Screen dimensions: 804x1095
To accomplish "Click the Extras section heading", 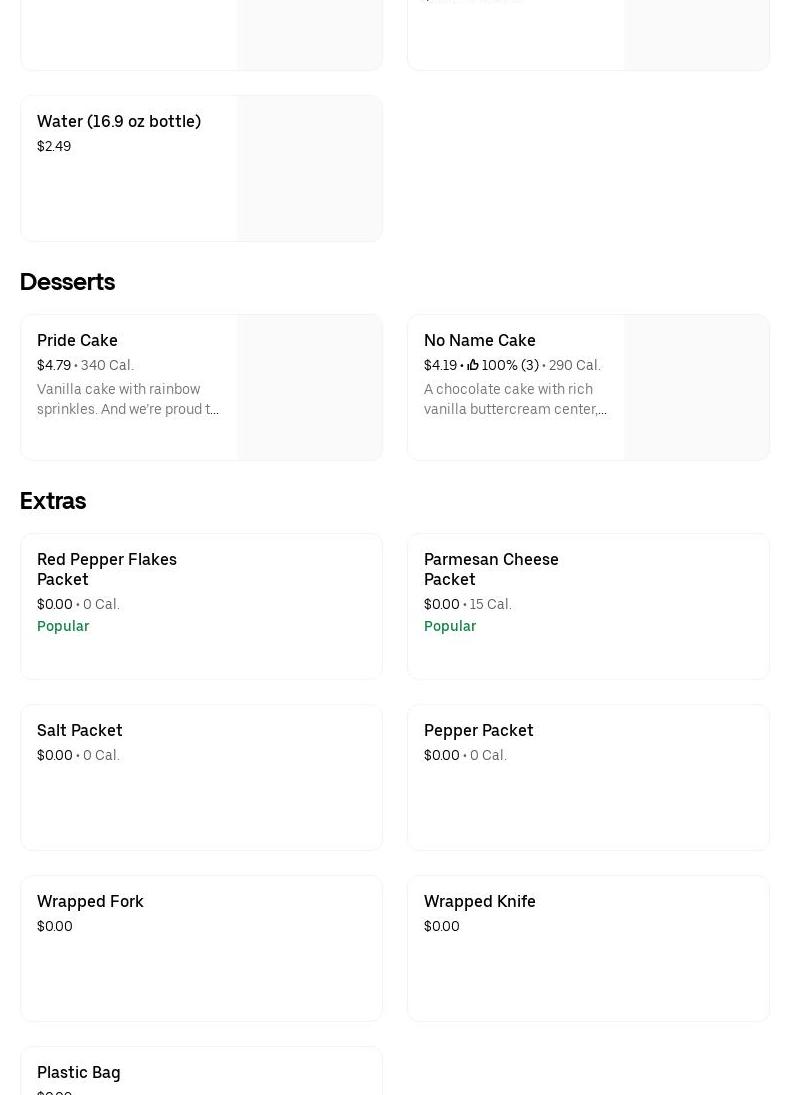I will click(53, 501).
